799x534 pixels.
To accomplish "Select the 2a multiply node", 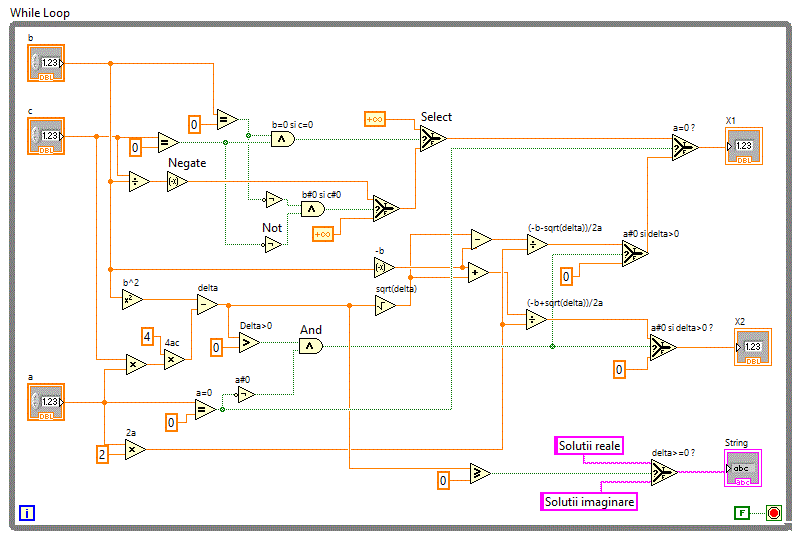I will [x=134, y=451].
